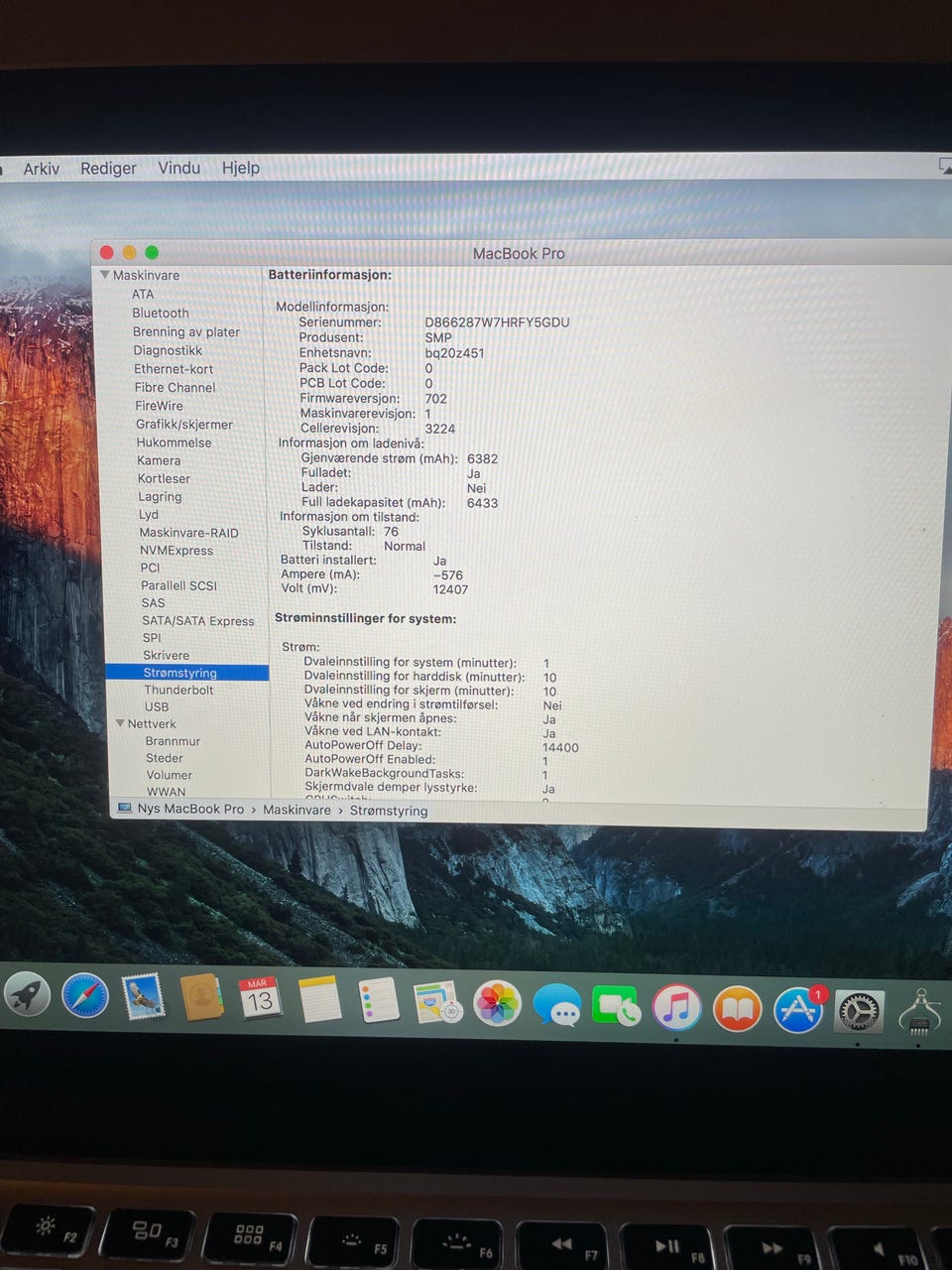Select Kortleser in the sidebar
This screenshot has width=952, height=1270.
(164, 478)
